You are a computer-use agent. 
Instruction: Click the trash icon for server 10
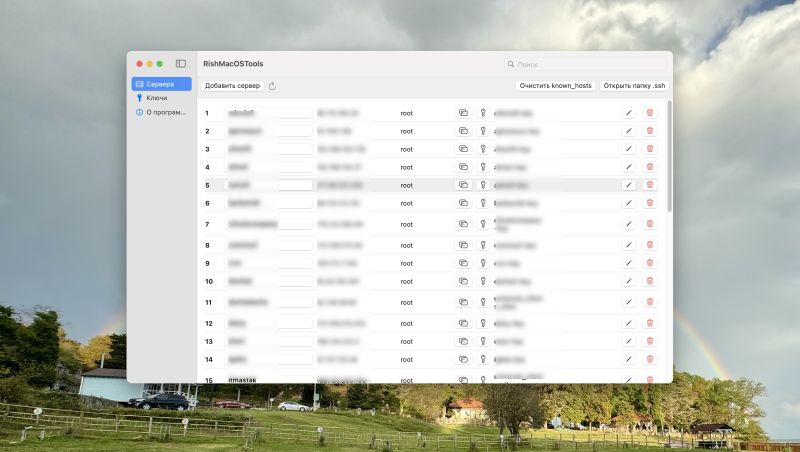650,281
